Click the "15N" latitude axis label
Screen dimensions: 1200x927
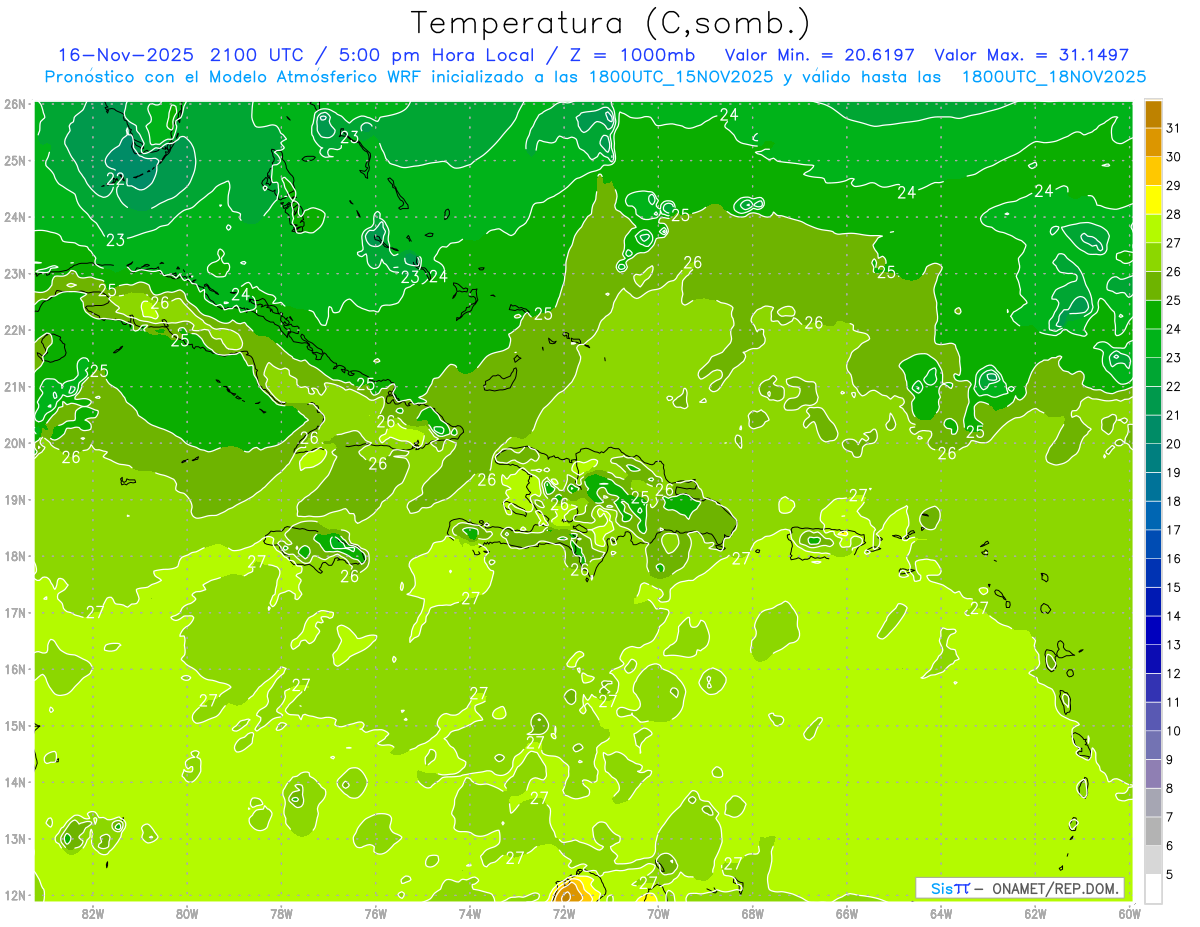[15, 726]
